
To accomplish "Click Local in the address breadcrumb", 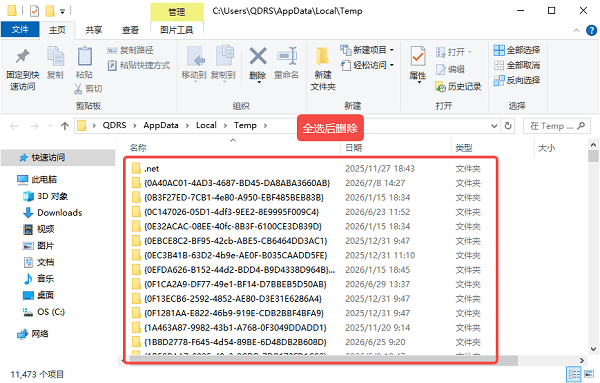I will coord(206,125).
